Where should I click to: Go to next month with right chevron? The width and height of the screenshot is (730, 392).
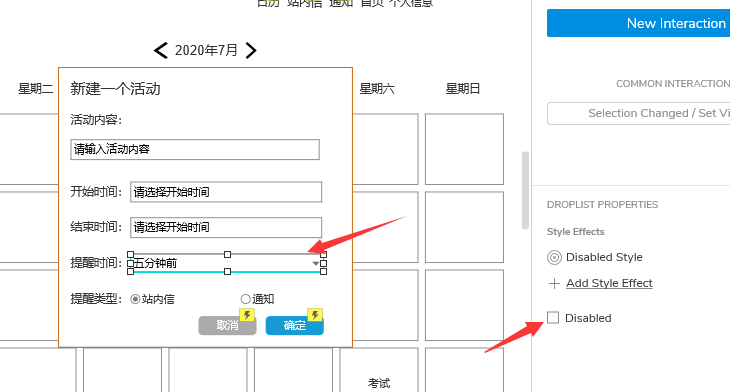251,50
